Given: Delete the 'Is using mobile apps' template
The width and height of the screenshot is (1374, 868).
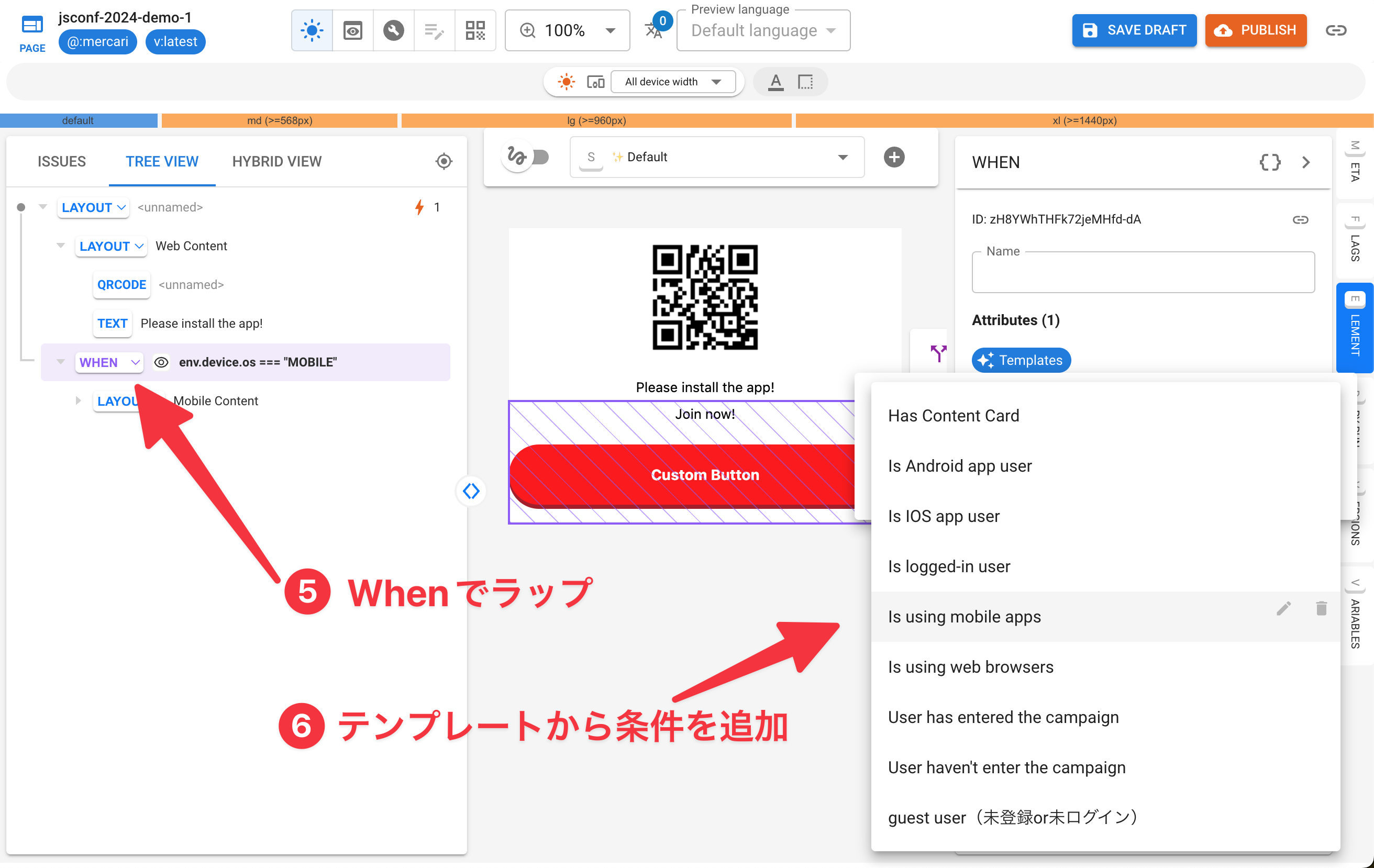Looking at the screenshot, I should pos(1322,608).
